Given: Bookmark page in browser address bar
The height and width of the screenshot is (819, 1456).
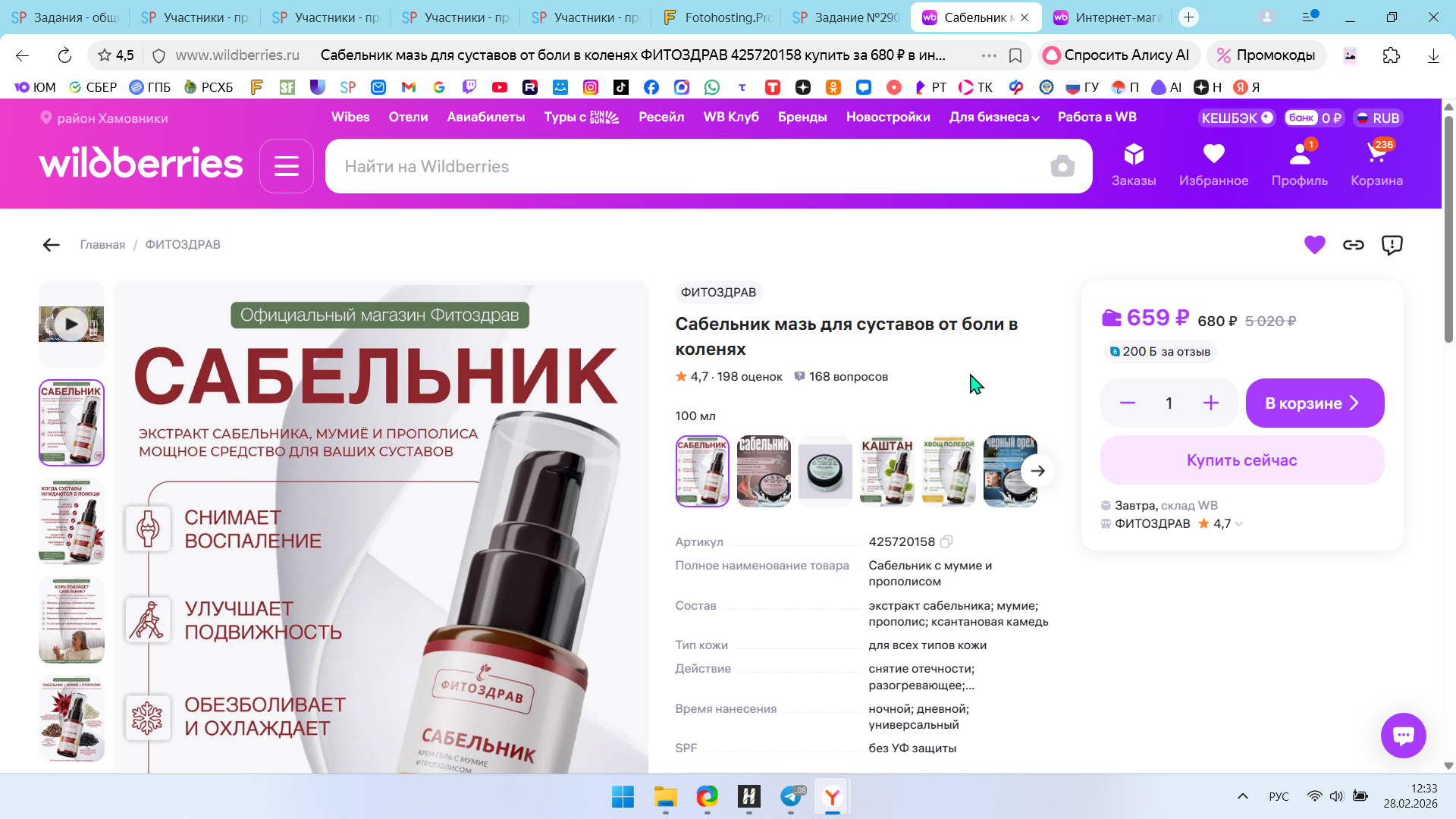Looking at the screenshot, I should [1015, 55].
